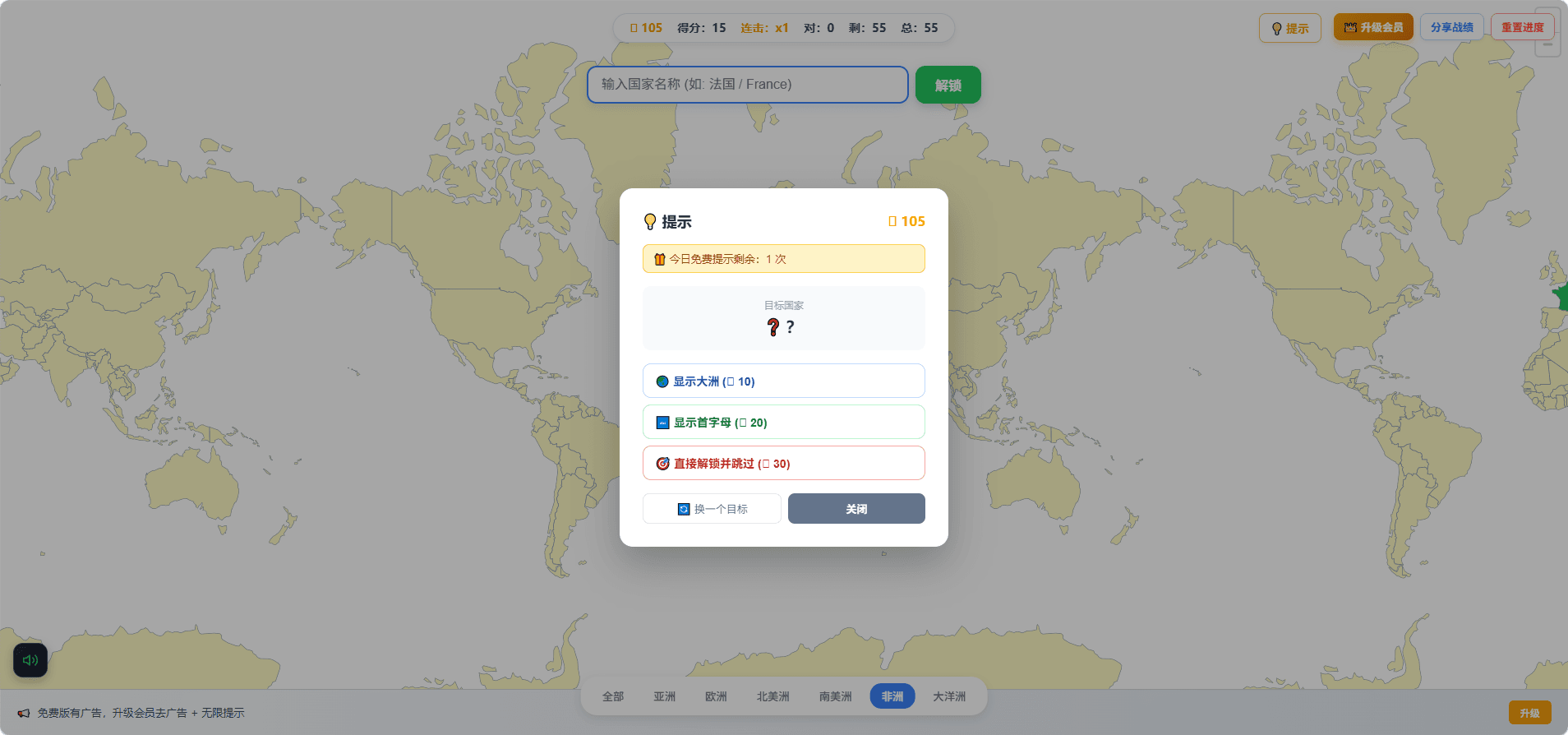1568x735 pixels.
Task: Toggle the sound speaker button
Action: tap(30, 660)
